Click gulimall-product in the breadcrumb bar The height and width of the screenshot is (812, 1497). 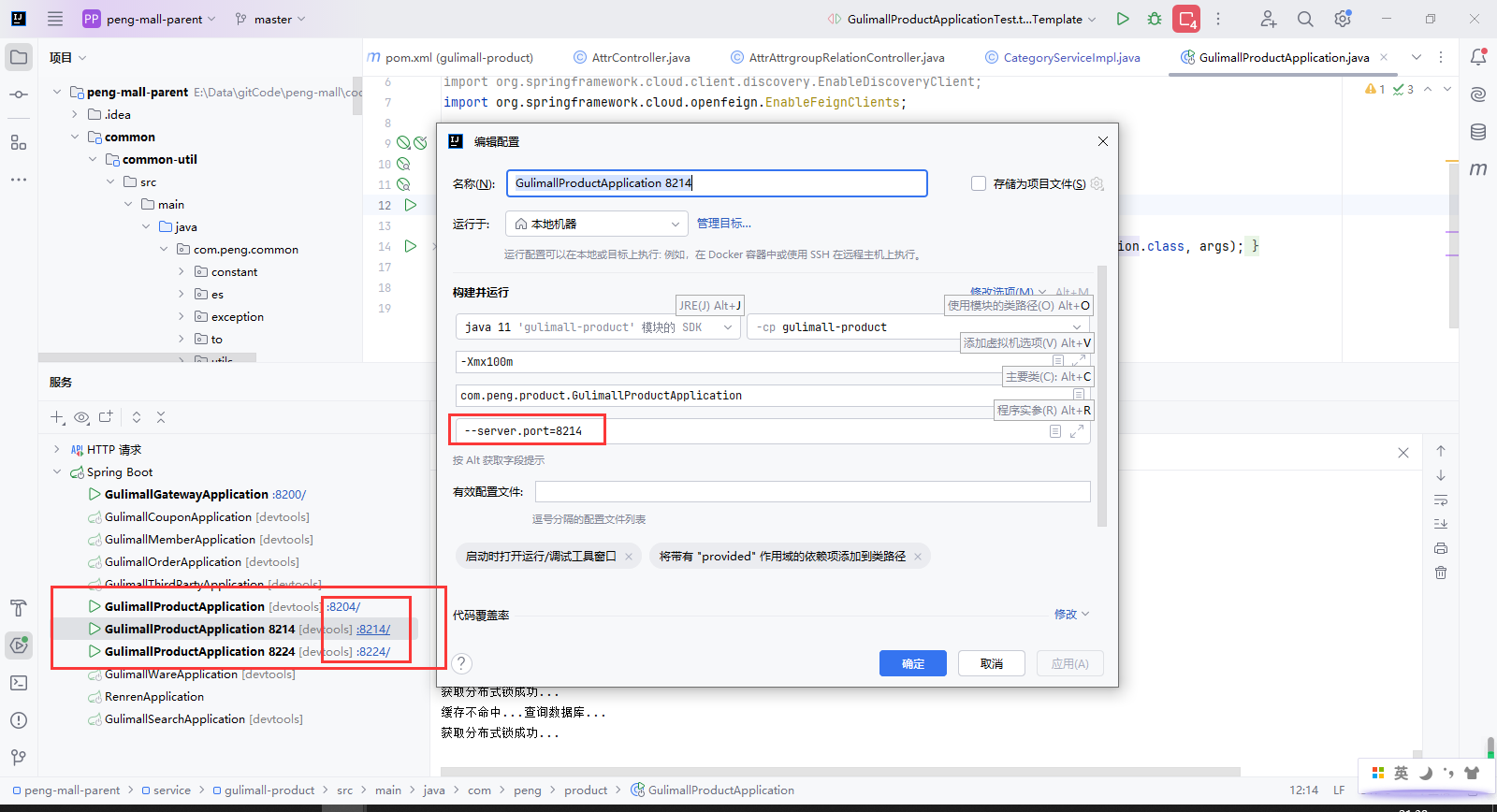269,790
